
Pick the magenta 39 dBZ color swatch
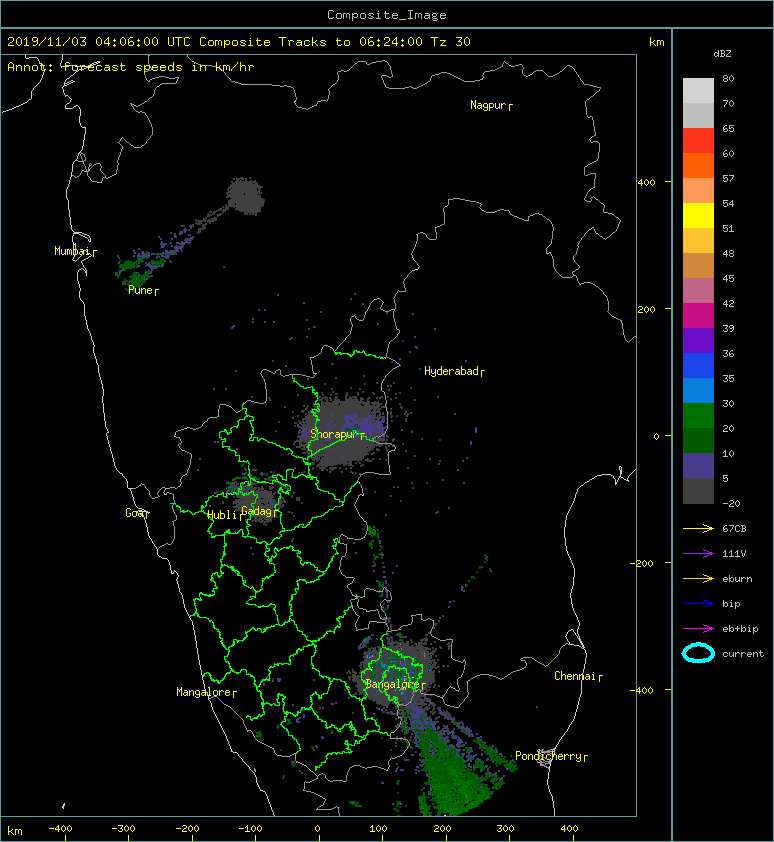(698, 315)
